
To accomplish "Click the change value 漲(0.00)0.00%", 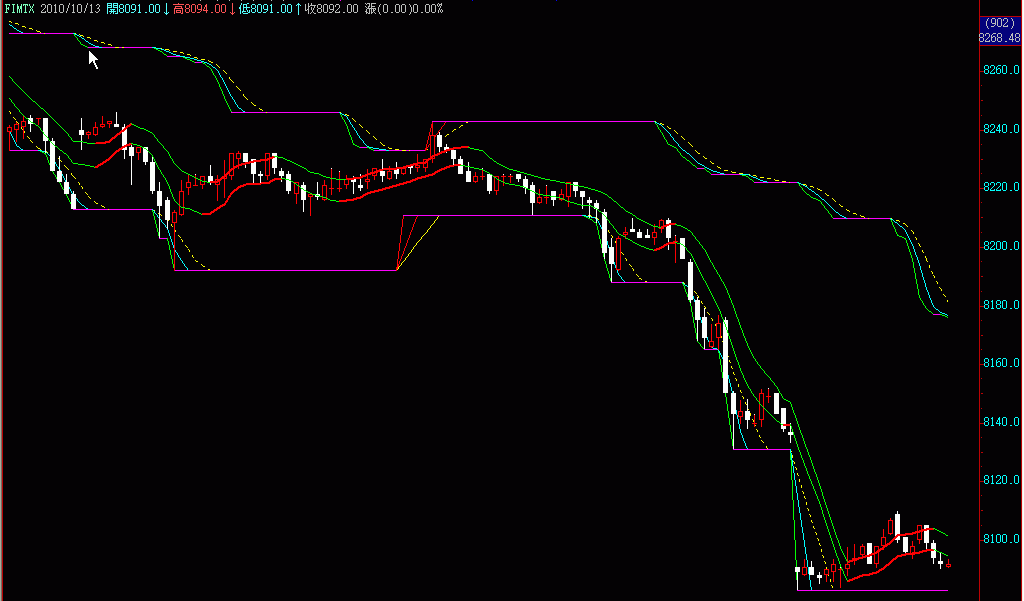I will [x=404, y=9].
